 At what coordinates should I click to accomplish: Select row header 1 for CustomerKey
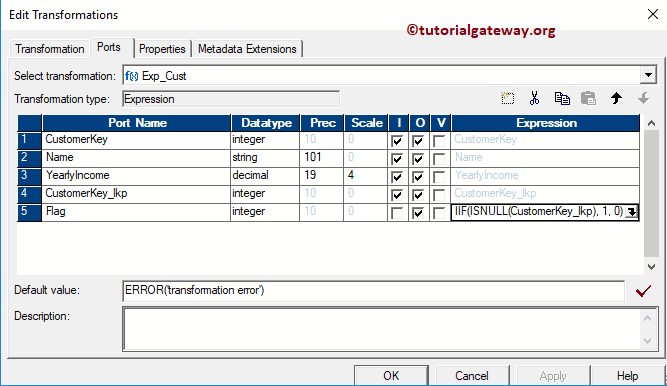coord(29,140)
